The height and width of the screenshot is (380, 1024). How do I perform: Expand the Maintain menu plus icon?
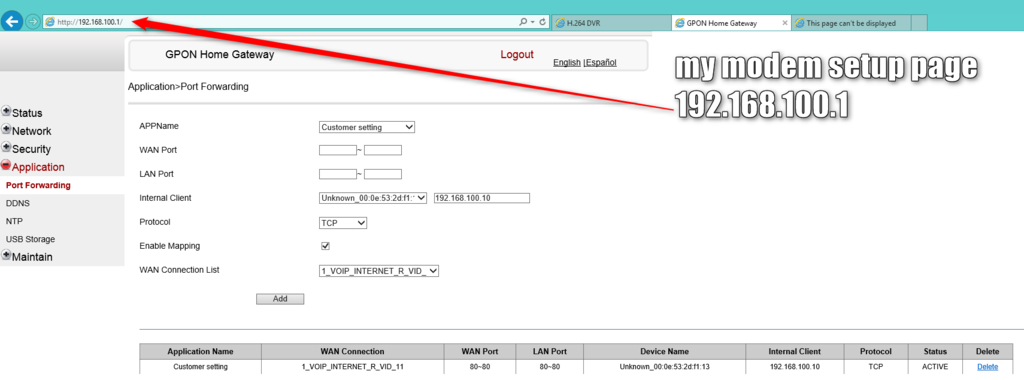point(6,255)
